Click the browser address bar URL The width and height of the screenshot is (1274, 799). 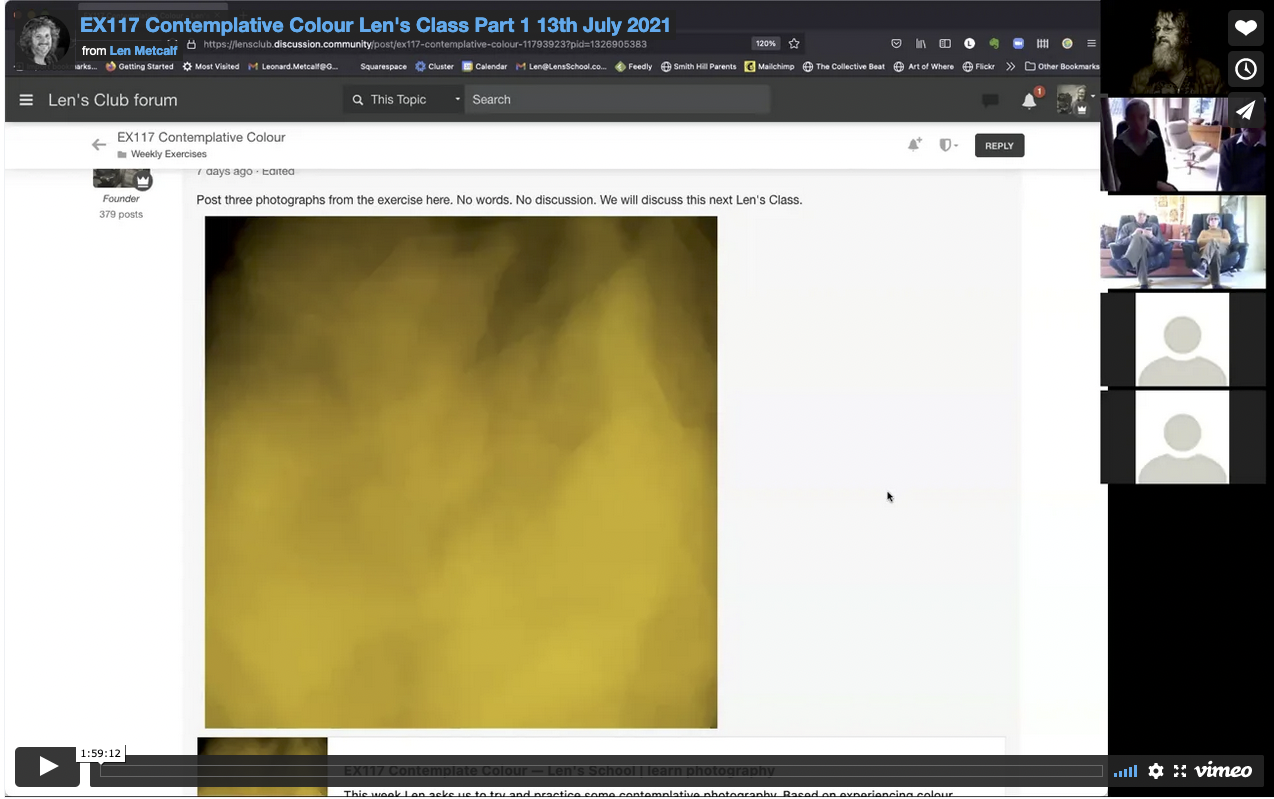425,44
